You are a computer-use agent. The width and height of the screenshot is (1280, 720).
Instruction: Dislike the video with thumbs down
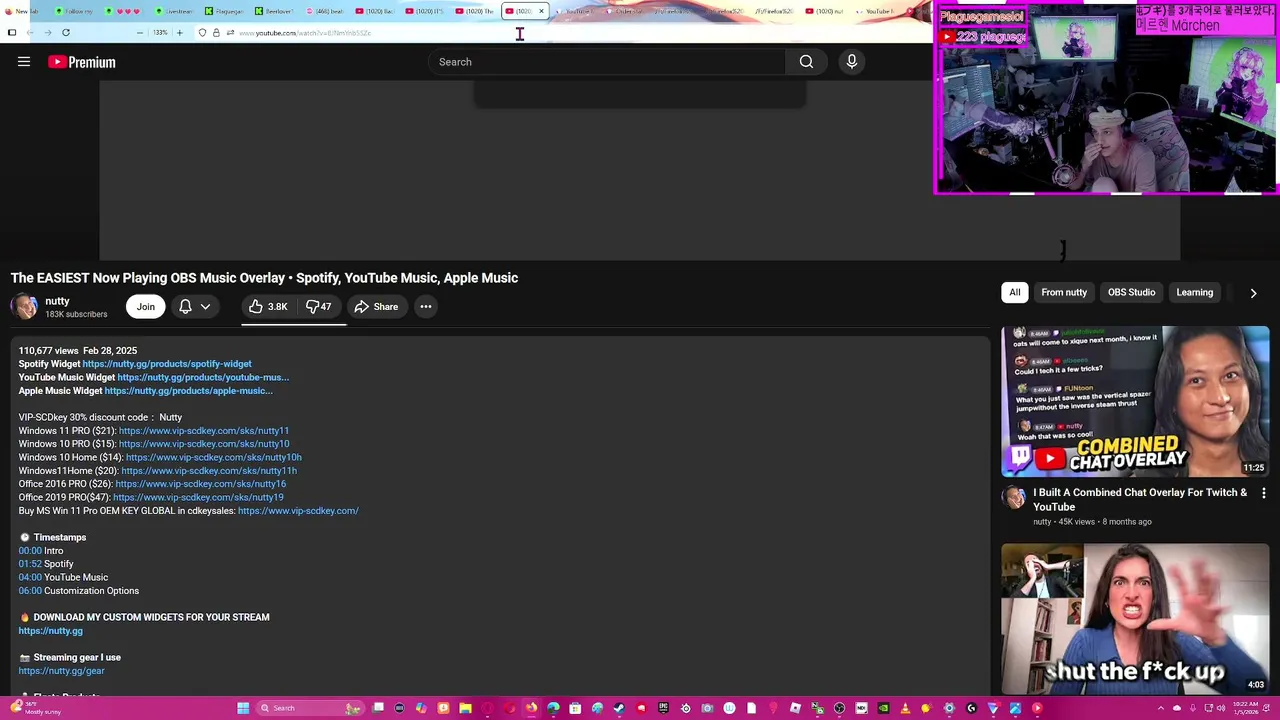point(319,307)
